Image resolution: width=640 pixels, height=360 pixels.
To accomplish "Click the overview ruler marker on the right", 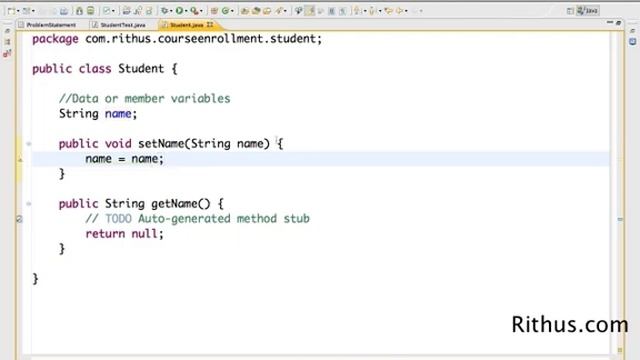I will [620, 220].
